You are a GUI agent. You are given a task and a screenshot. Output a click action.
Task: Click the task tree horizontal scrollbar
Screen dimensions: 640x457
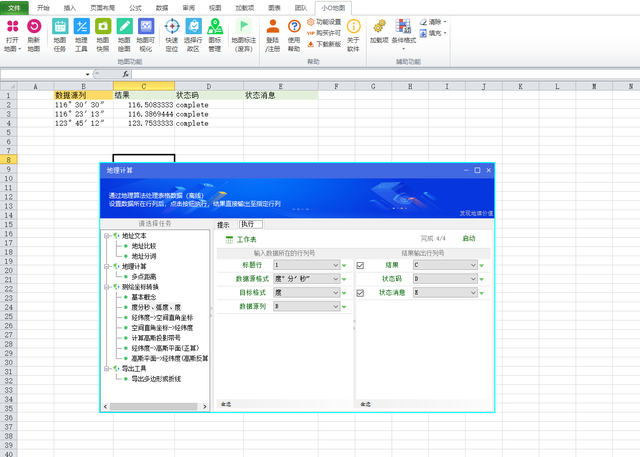coord(153,406)
